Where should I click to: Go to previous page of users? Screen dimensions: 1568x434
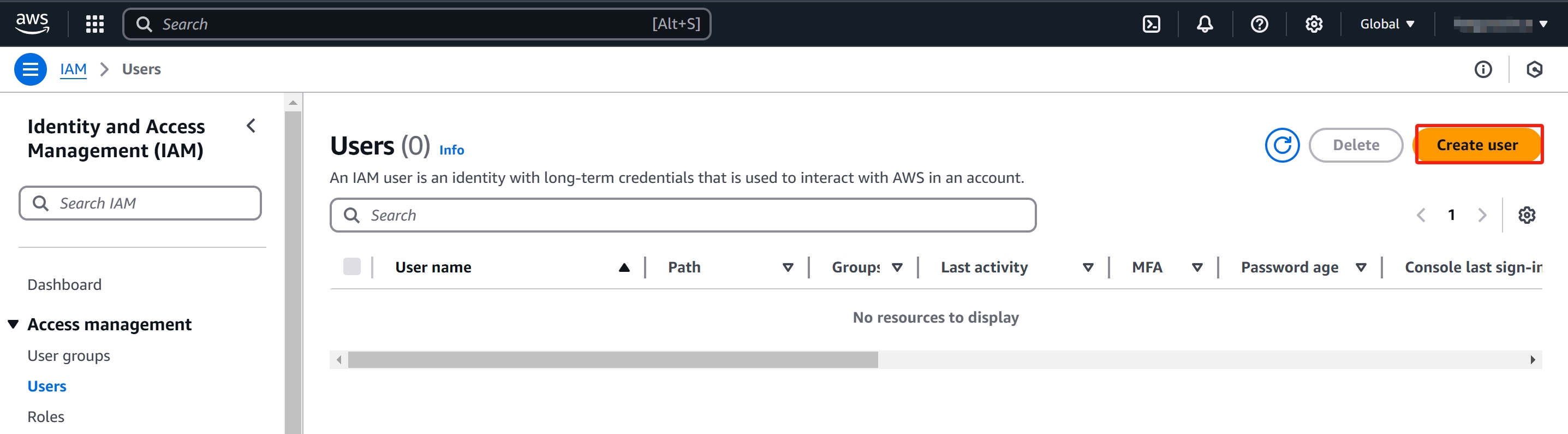tap(1421, 215)
